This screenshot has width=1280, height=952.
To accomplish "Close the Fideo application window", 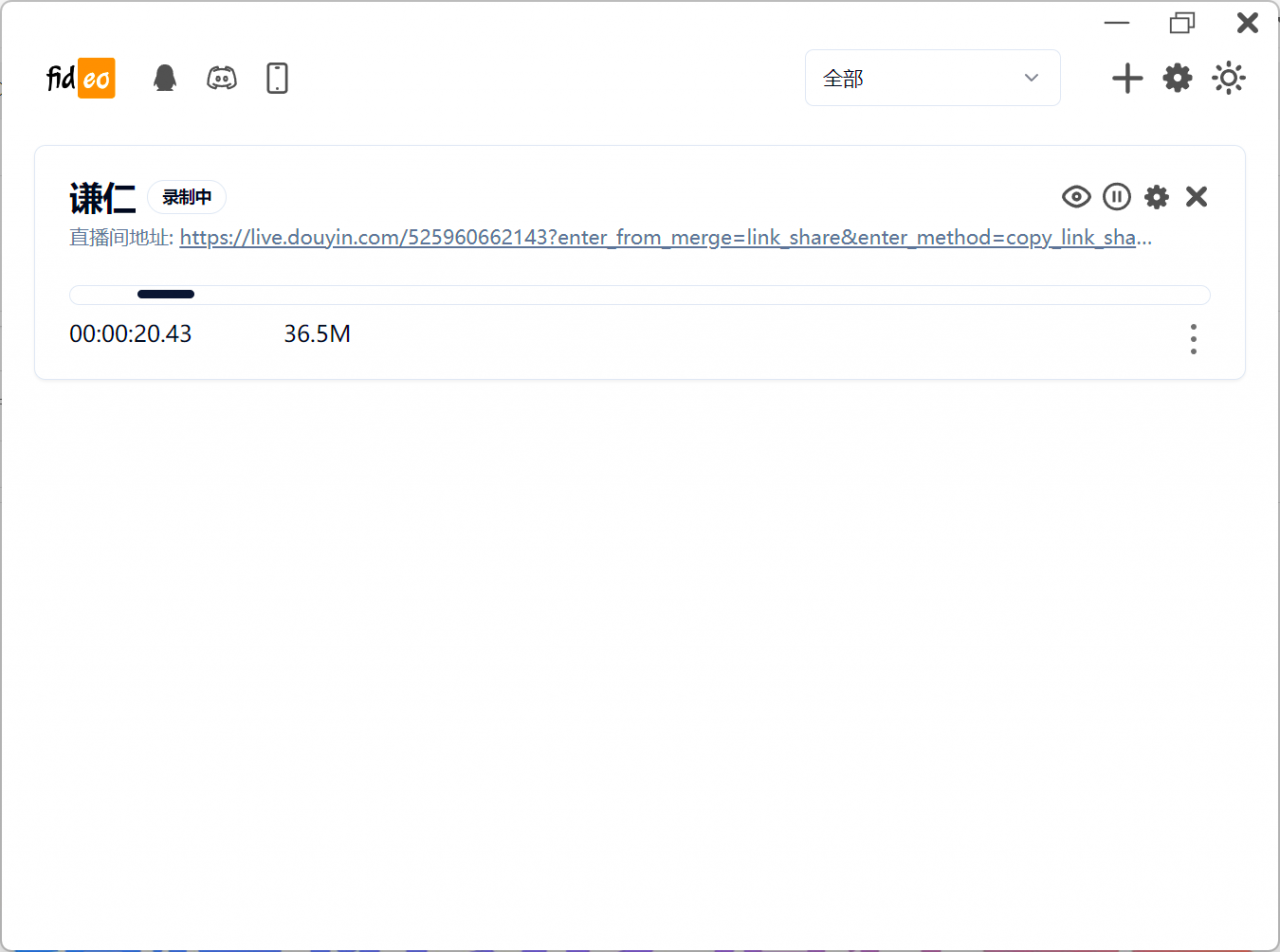I will pos(1247,23).
